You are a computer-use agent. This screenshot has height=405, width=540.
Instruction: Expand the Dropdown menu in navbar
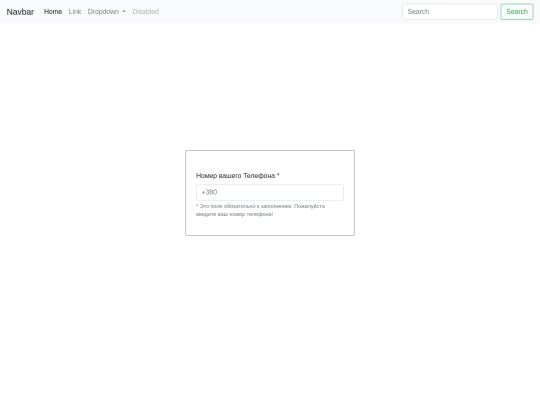(x=106, y=12)
